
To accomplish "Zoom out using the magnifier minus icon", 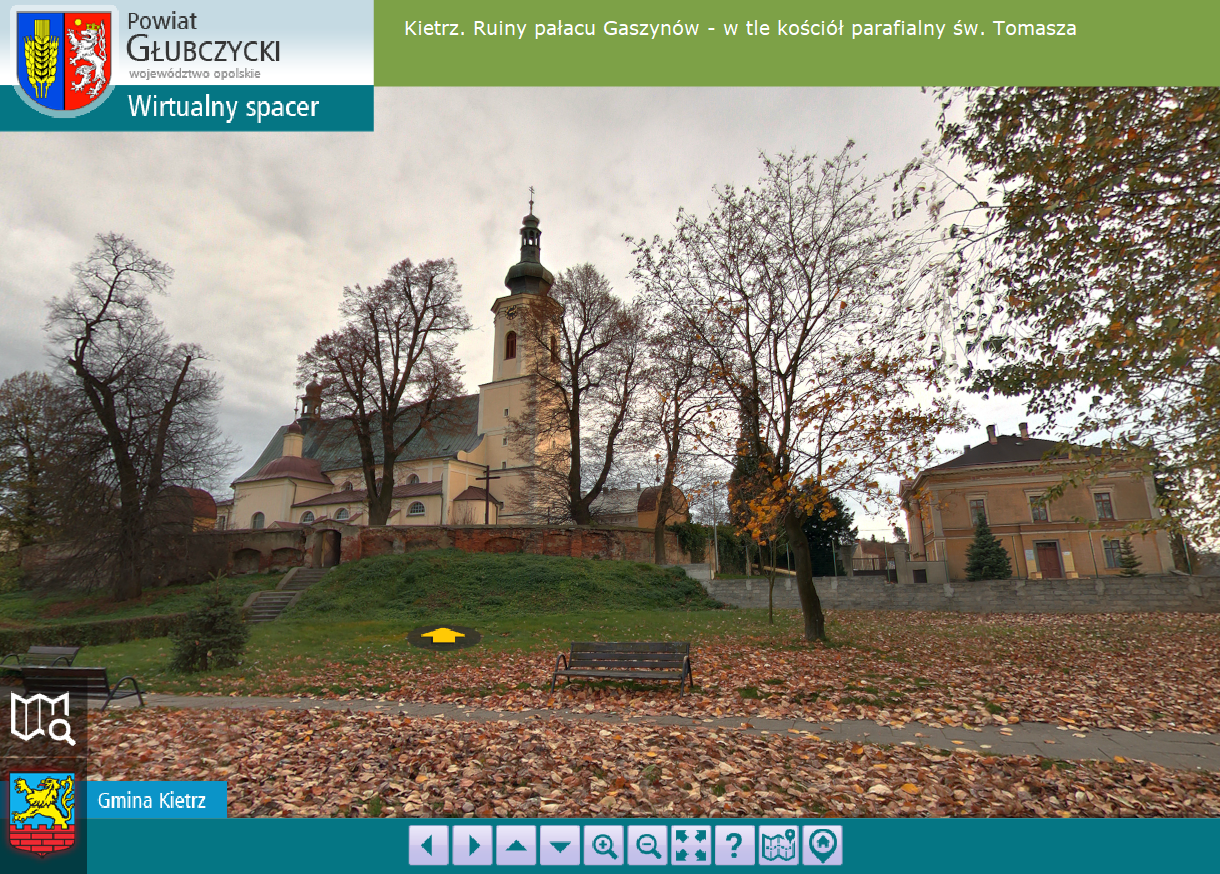I will (648, 846).
